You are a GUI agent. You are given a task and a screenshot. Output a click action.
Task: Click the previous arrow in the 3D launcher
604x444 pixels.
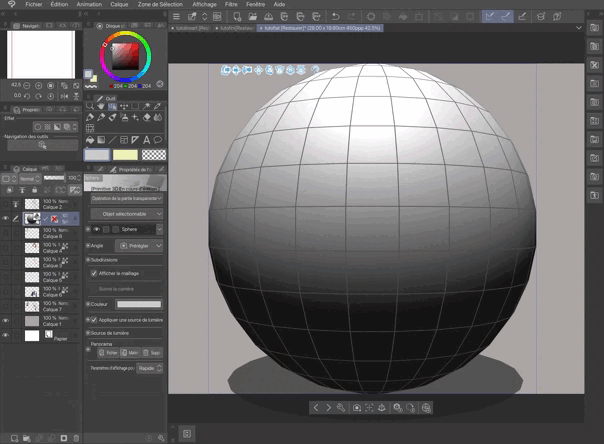(316, 408)
